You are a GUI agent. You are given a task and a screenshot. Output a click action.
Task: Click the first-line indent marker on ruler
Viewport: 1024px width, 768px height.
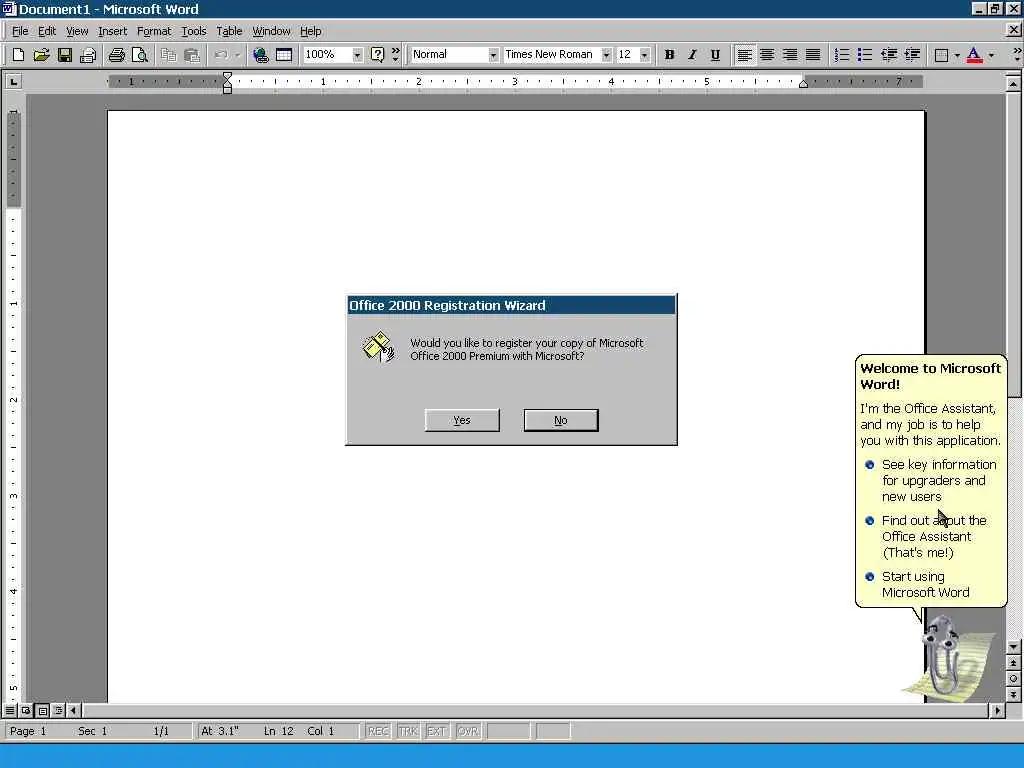point(227,78)
